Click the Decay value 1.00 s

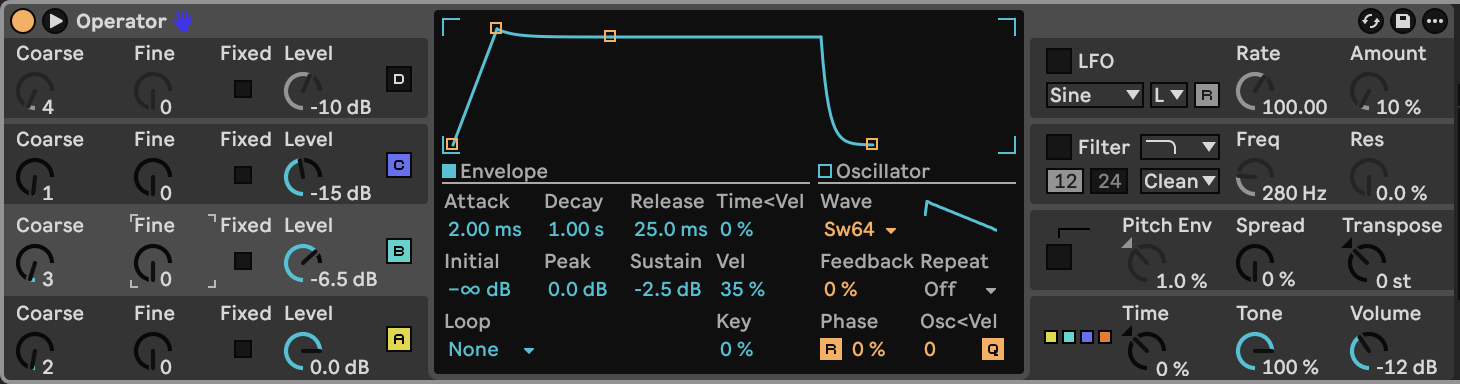click(576, 230)
